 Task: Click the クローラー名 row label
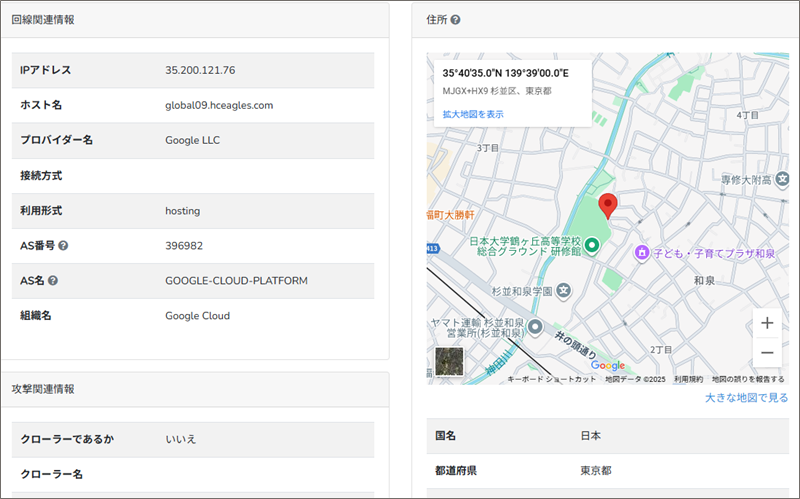click(52, 474)
